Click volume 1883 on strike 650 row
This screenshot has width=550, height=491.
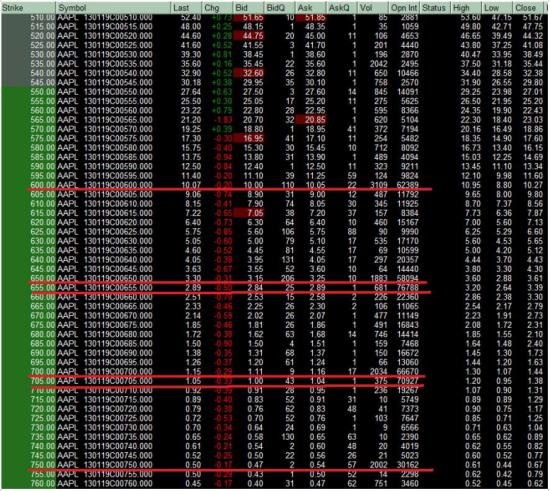click(378, 278)
